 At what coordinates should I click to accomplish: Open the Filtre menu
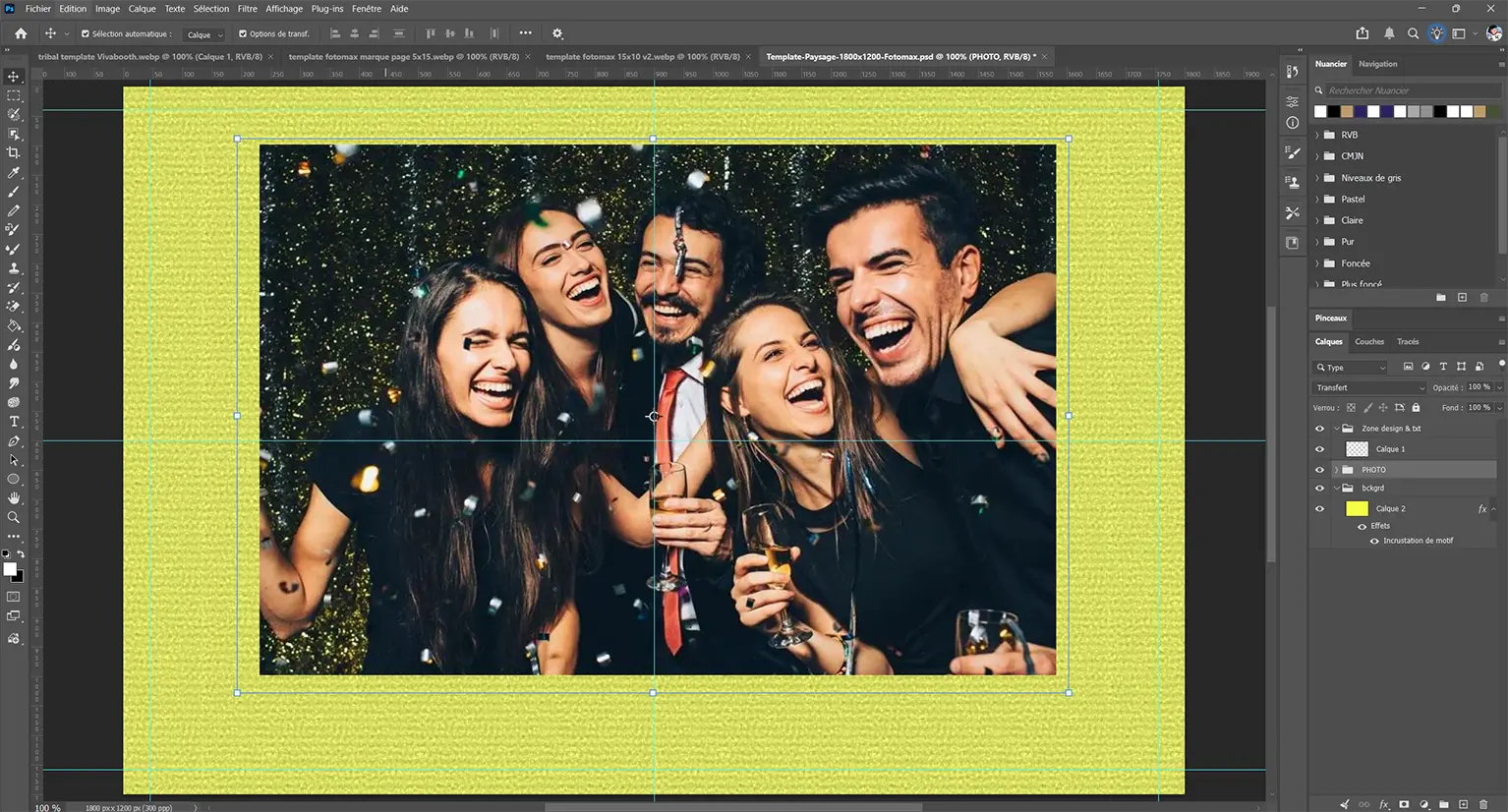[x=247, y=9]
